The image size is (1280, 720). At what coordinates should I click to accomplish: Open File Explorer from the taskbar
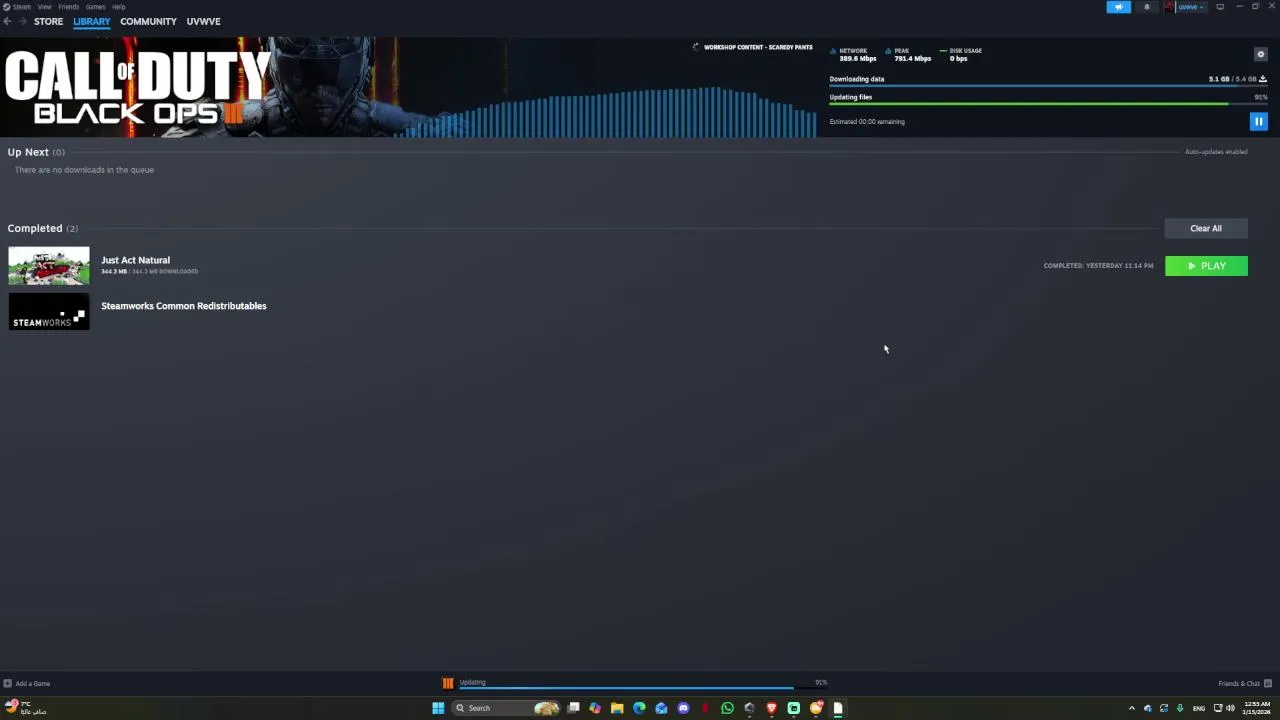(x=617, y=708)
